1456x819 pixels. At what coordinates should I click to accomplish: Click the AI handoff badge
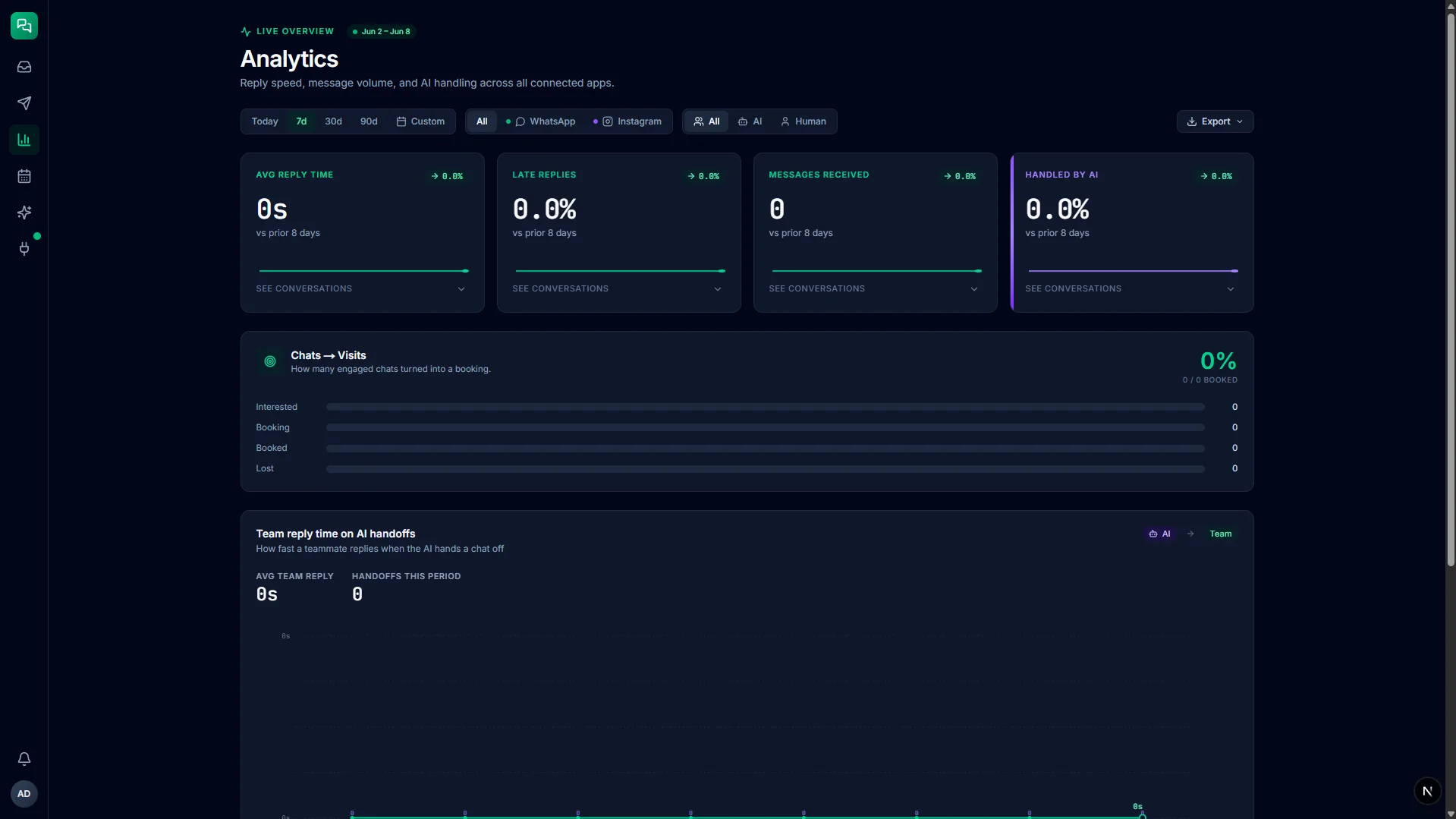1159,534
